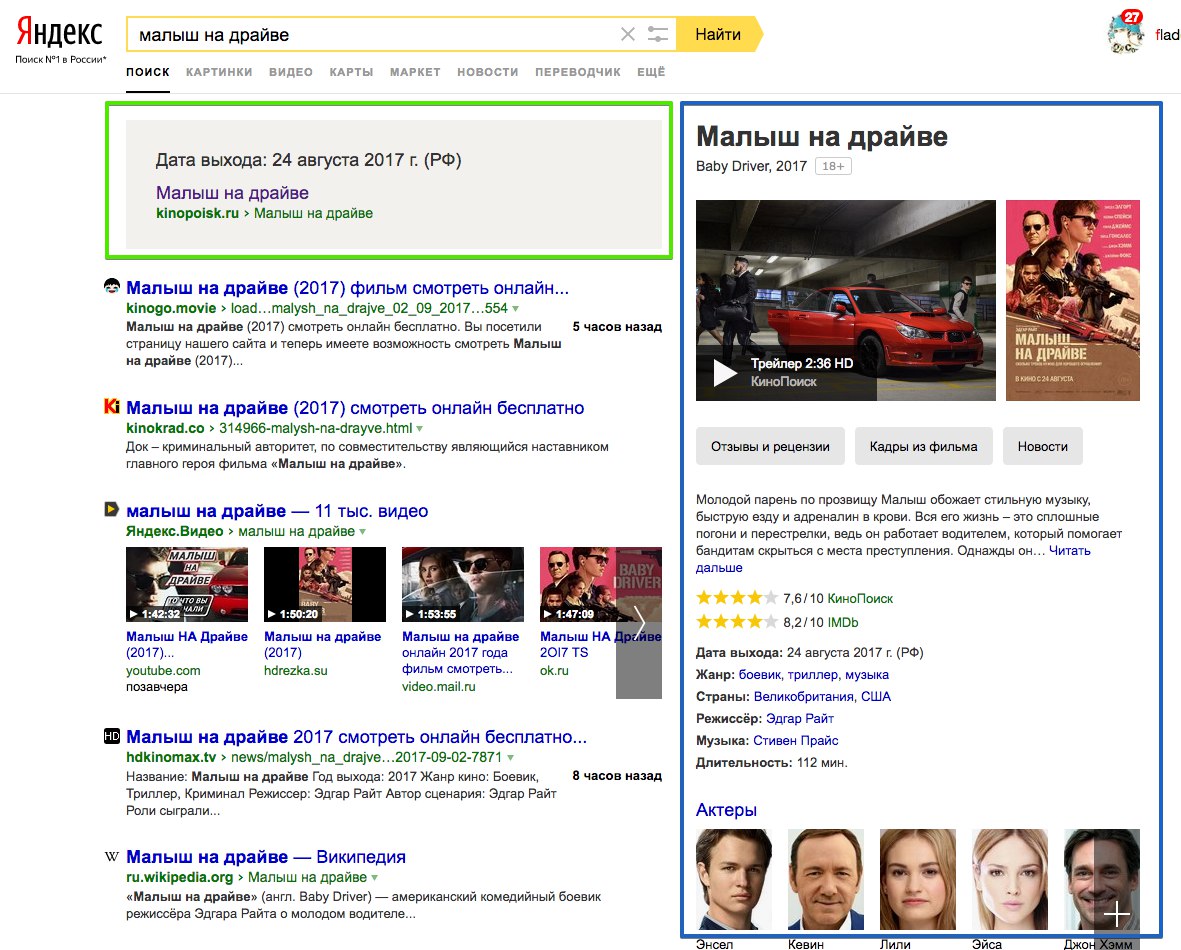The width and height of the screenshot is (1181, 950).
Task: Play the 1:47:09 ok.ru video thumbnail
Action: pyautogui.click(x=578, y=585)
